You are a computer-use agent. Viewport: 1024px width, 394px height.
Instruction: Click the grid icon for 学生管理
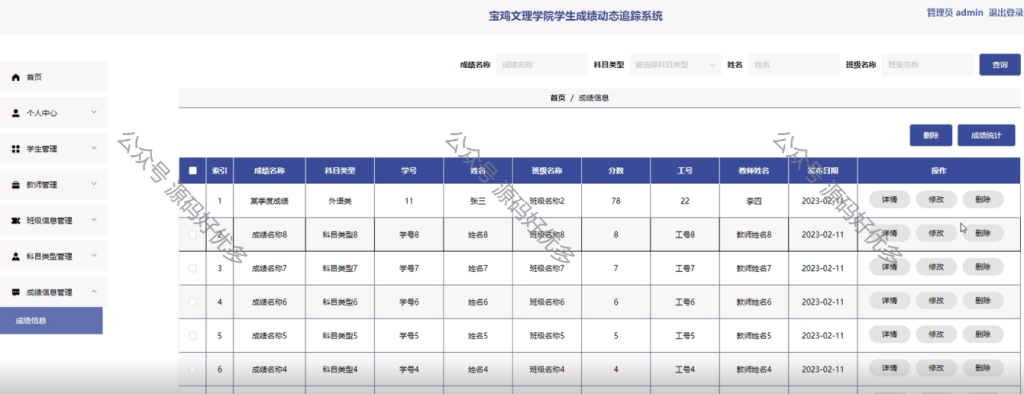(x=16, y=149)
